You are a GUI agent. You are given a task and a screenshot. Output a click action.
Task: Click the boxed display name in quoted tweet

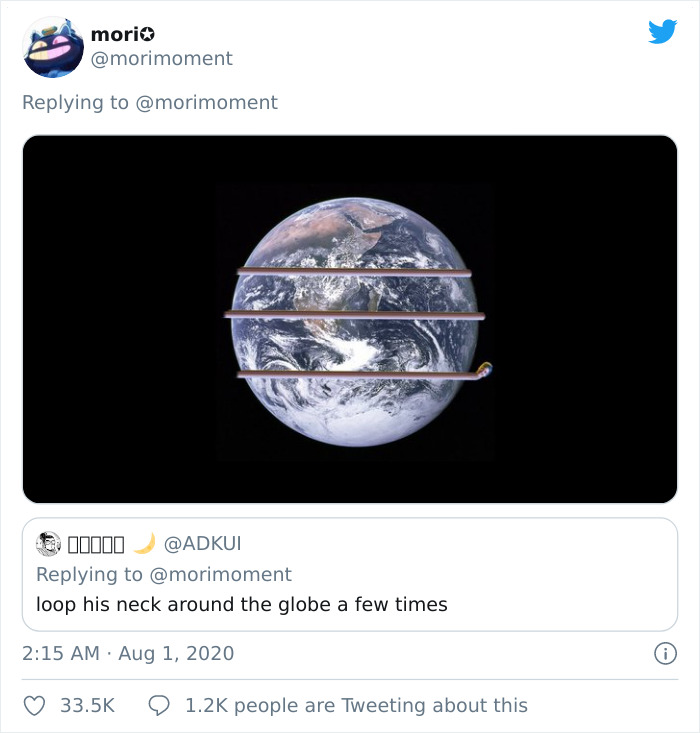pos(96,544)
